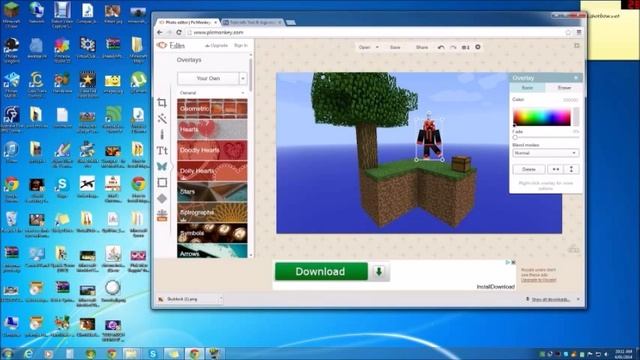The height and width of the screenshot is (360, 640).
Task: Switch to the second Chrome tab
Action: [x=252, y=22]
